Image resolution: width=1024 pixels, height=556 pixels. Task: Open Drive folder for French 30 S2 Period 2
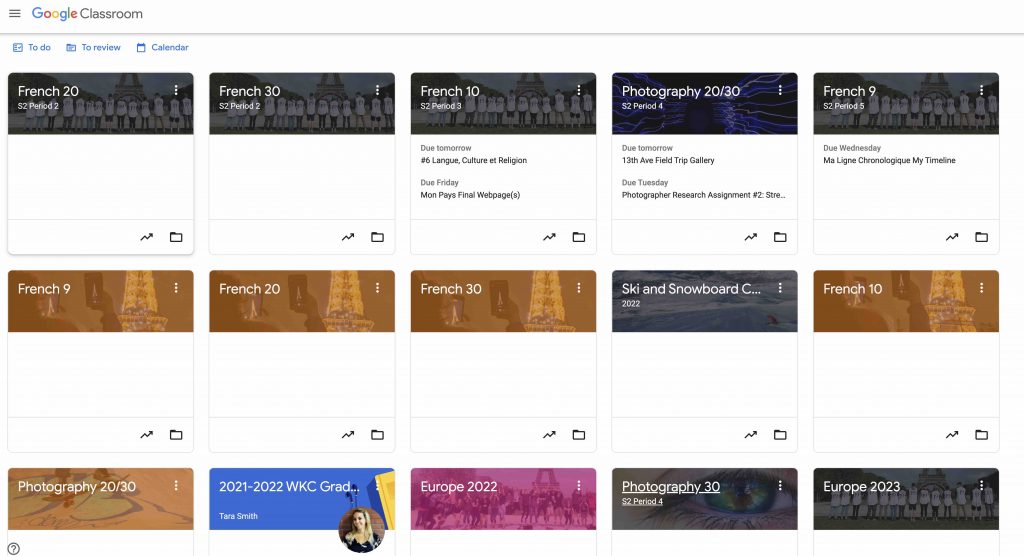[377, 237]
